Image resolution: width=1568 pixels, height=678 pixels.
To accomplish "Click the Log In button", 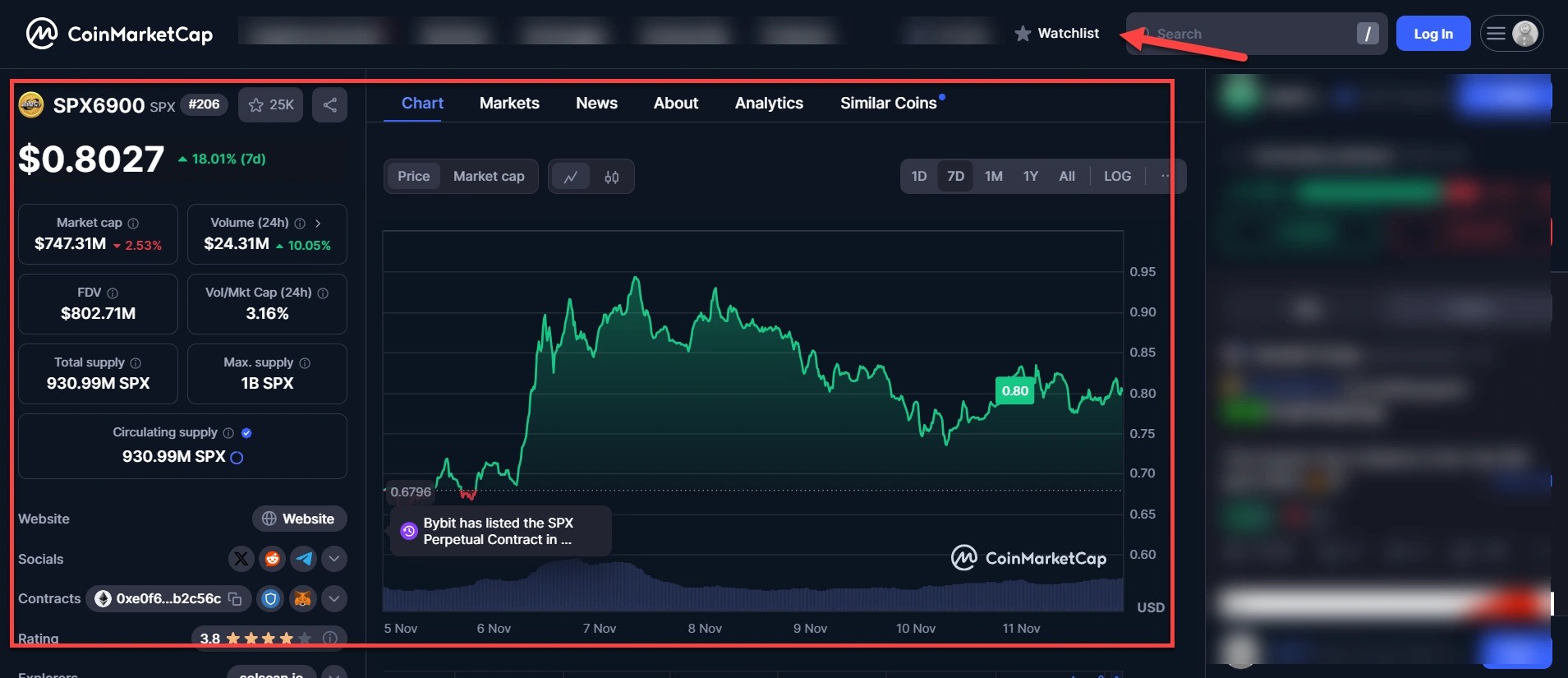I will (x=1432, y=34).
